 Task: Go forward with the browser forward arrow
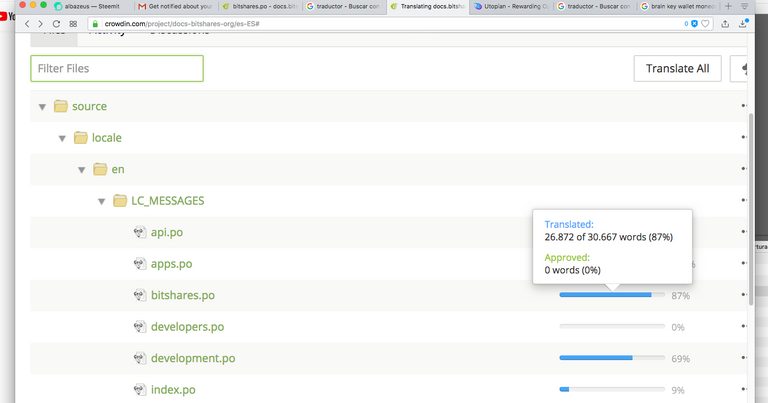(x=40, y=24)
